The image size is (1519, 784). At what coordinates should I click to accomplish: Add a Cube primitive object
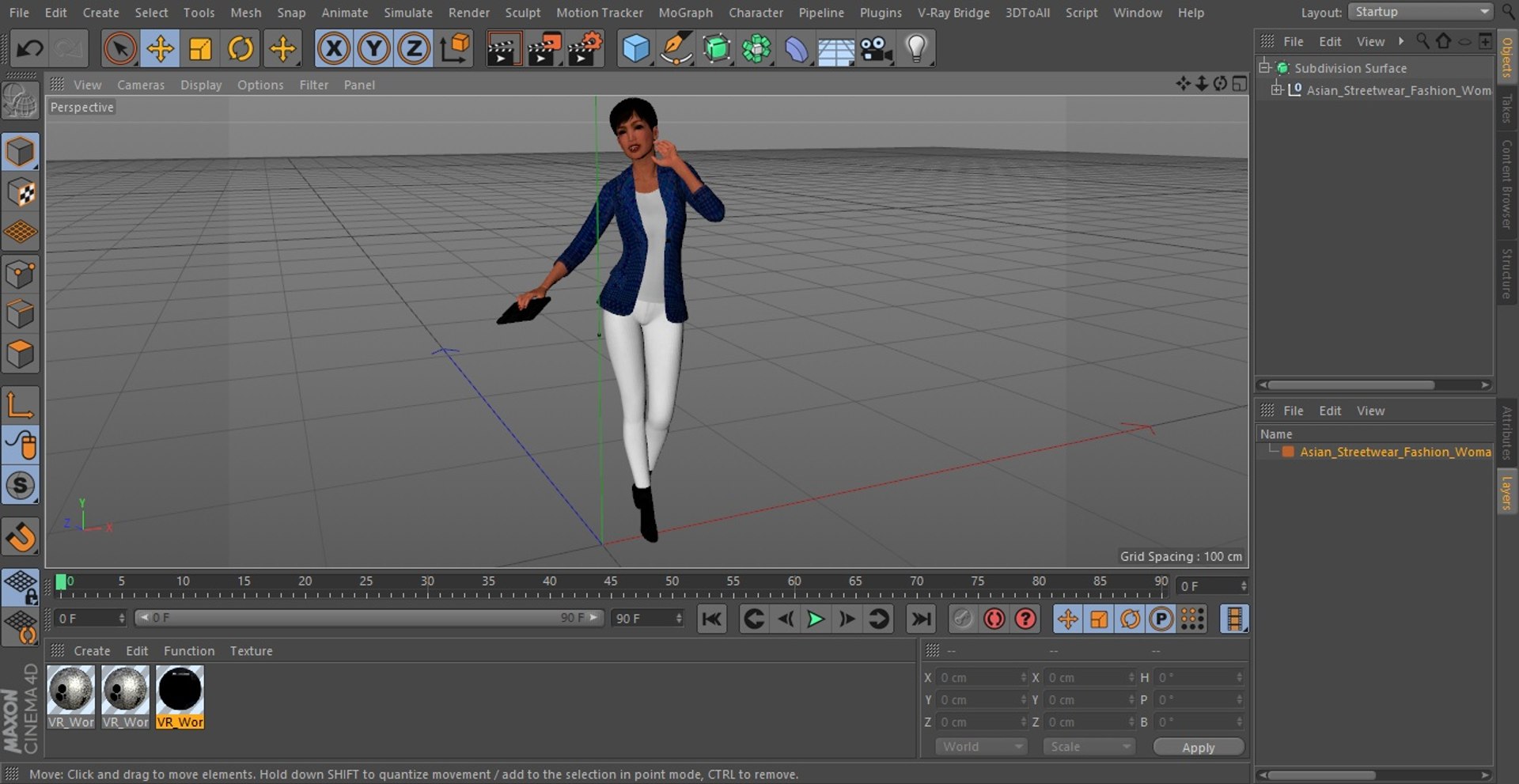tap(636, 49)
